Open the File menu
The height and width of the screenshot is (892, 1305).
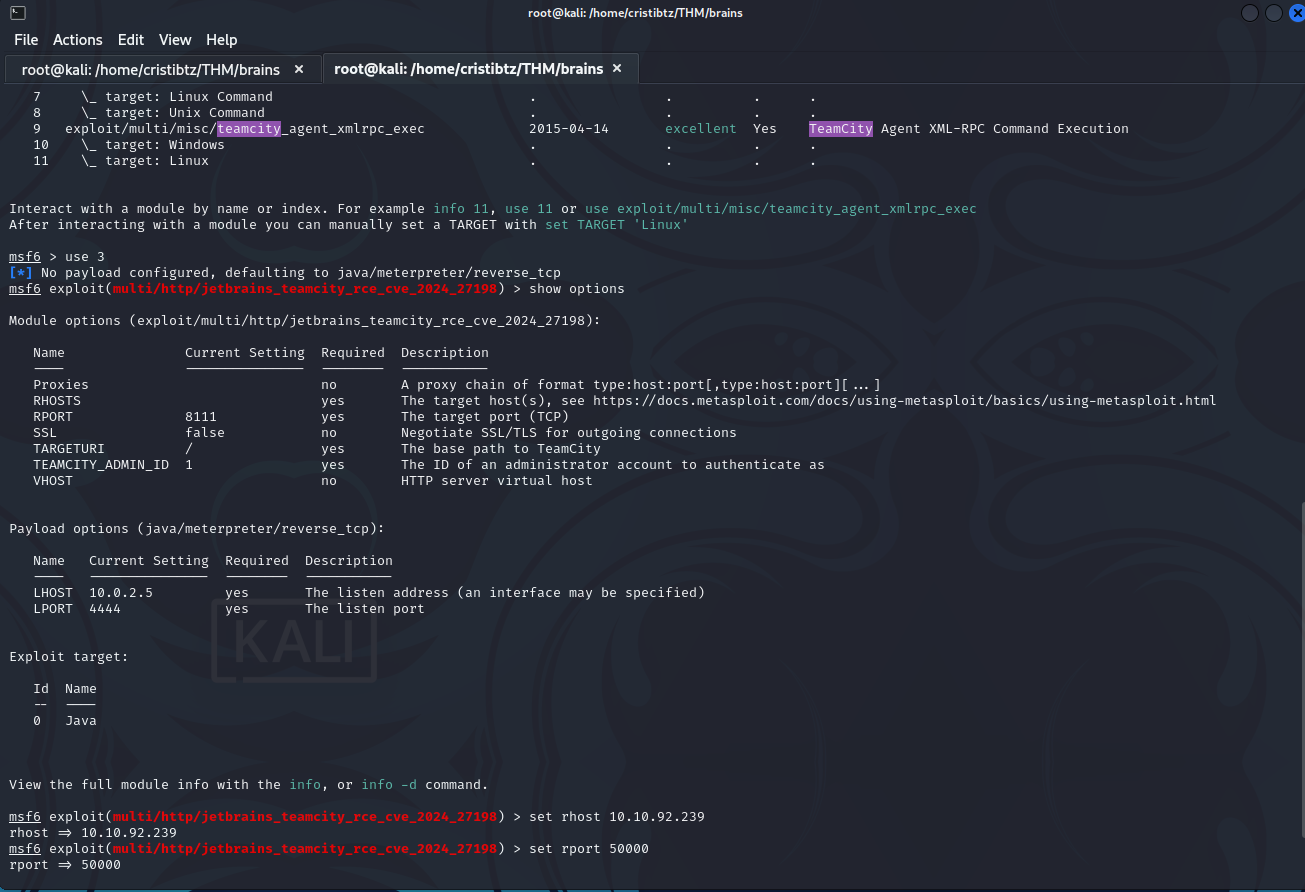pyautogui.click(x=26, y=40)
